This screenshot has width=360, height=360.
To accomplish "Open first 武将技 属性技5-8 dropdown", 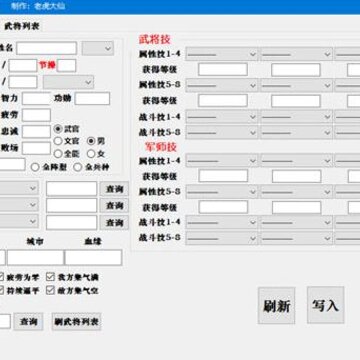I will [222, 85].
